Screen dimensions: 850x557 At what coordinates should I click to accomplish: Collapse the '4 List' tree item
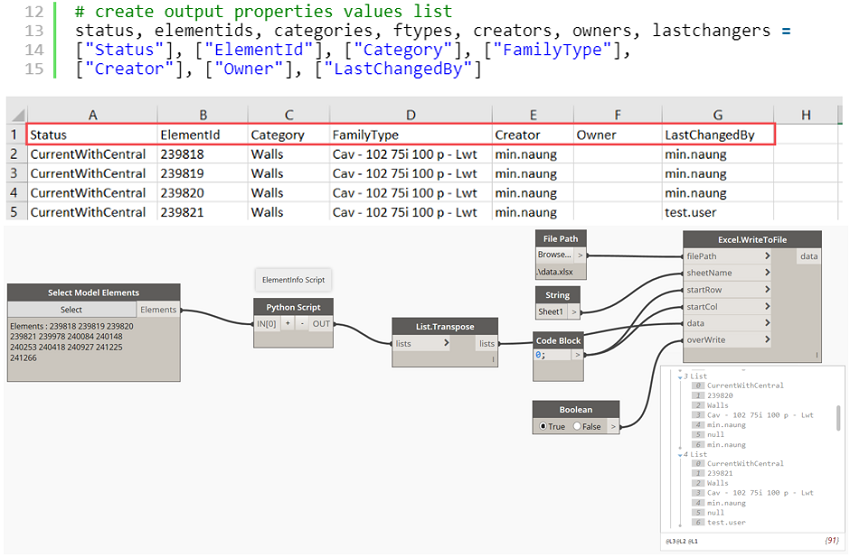(680, 454)
